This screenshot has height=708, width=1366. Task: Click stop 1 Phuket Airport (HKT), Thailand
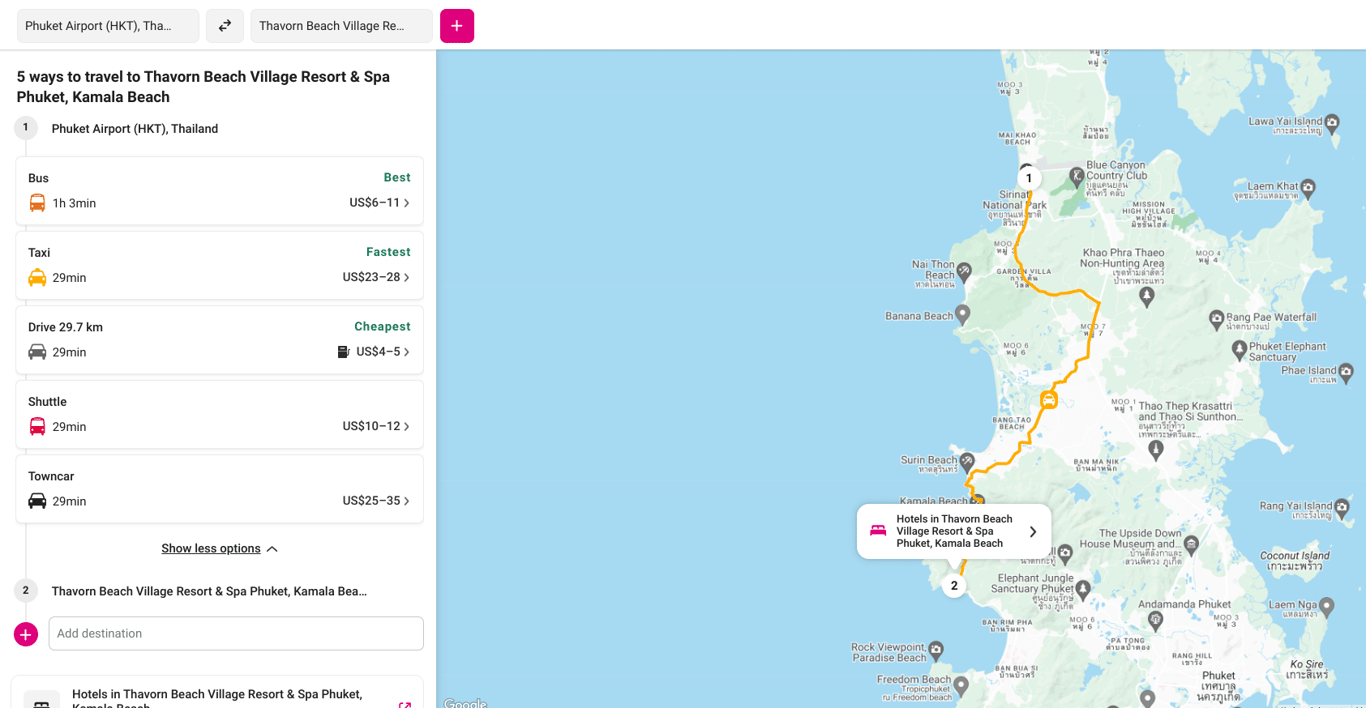click(x=135, y=129)
